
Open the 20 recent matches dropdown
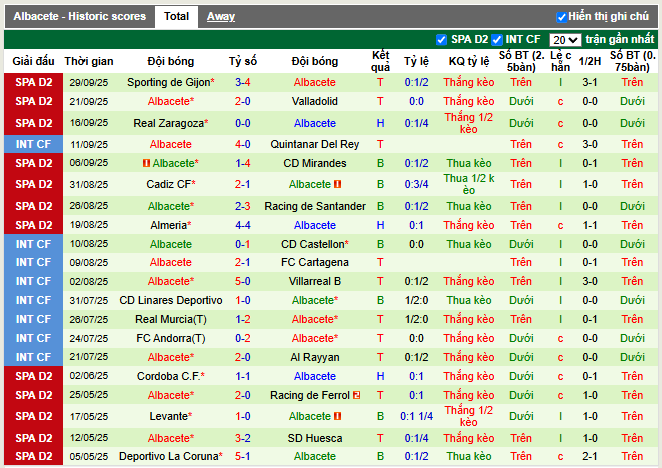pos(565,40)
